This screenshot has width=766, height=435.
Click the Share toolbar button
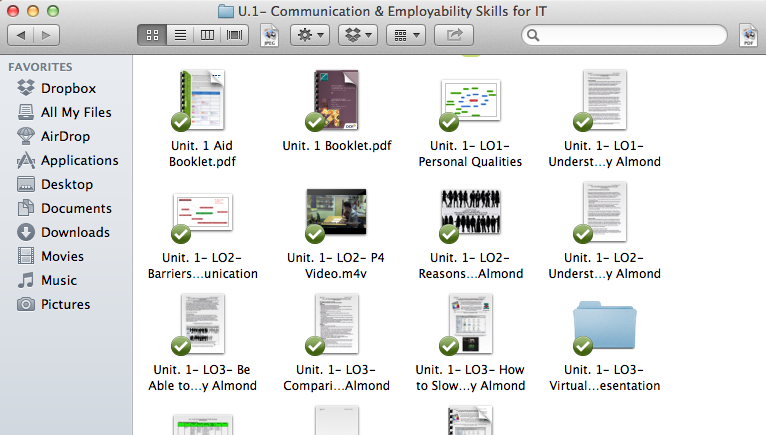click(454, 35)
